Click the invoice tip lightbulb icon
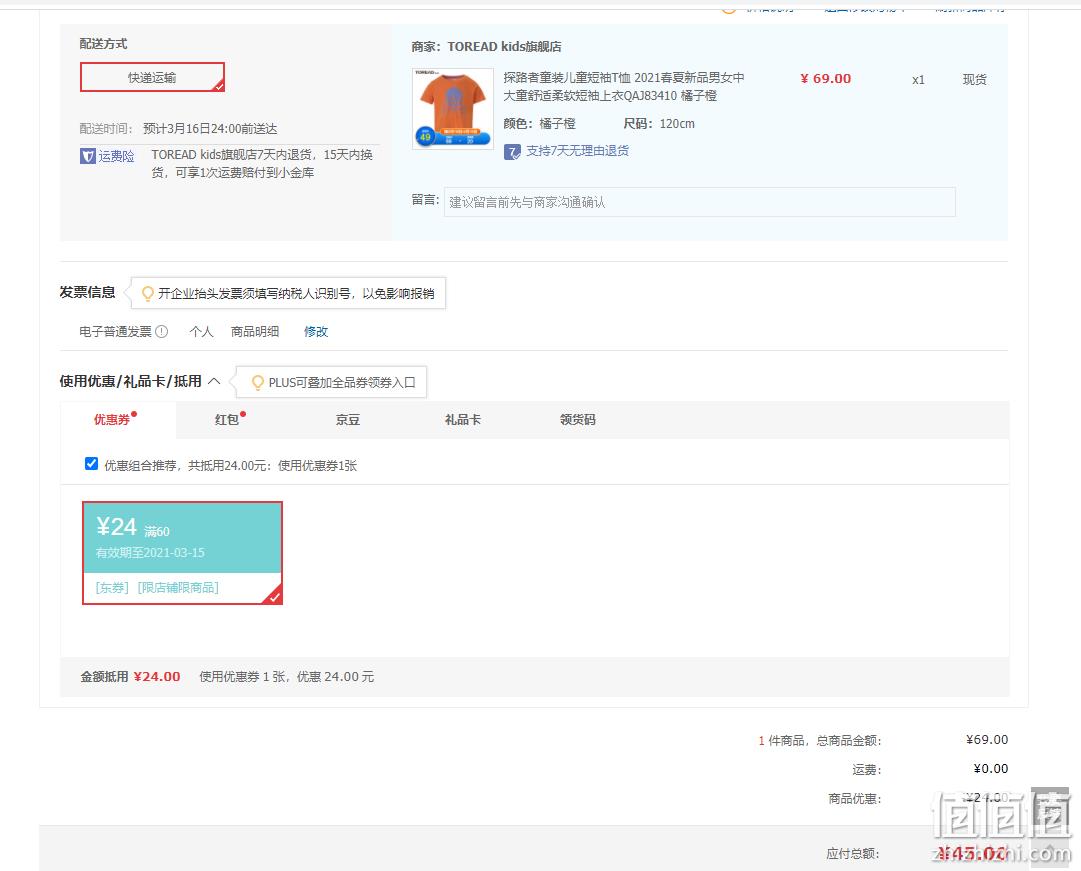 pos(147,294)
